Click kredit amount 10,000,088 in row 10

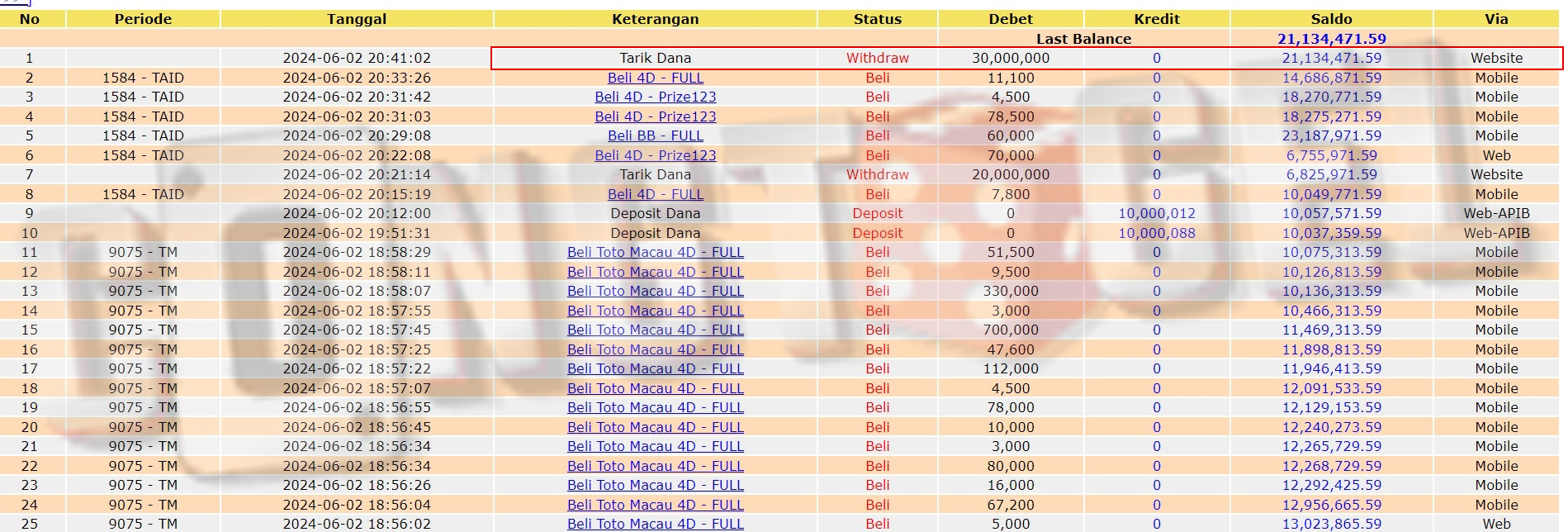(x=1156, y=233)
